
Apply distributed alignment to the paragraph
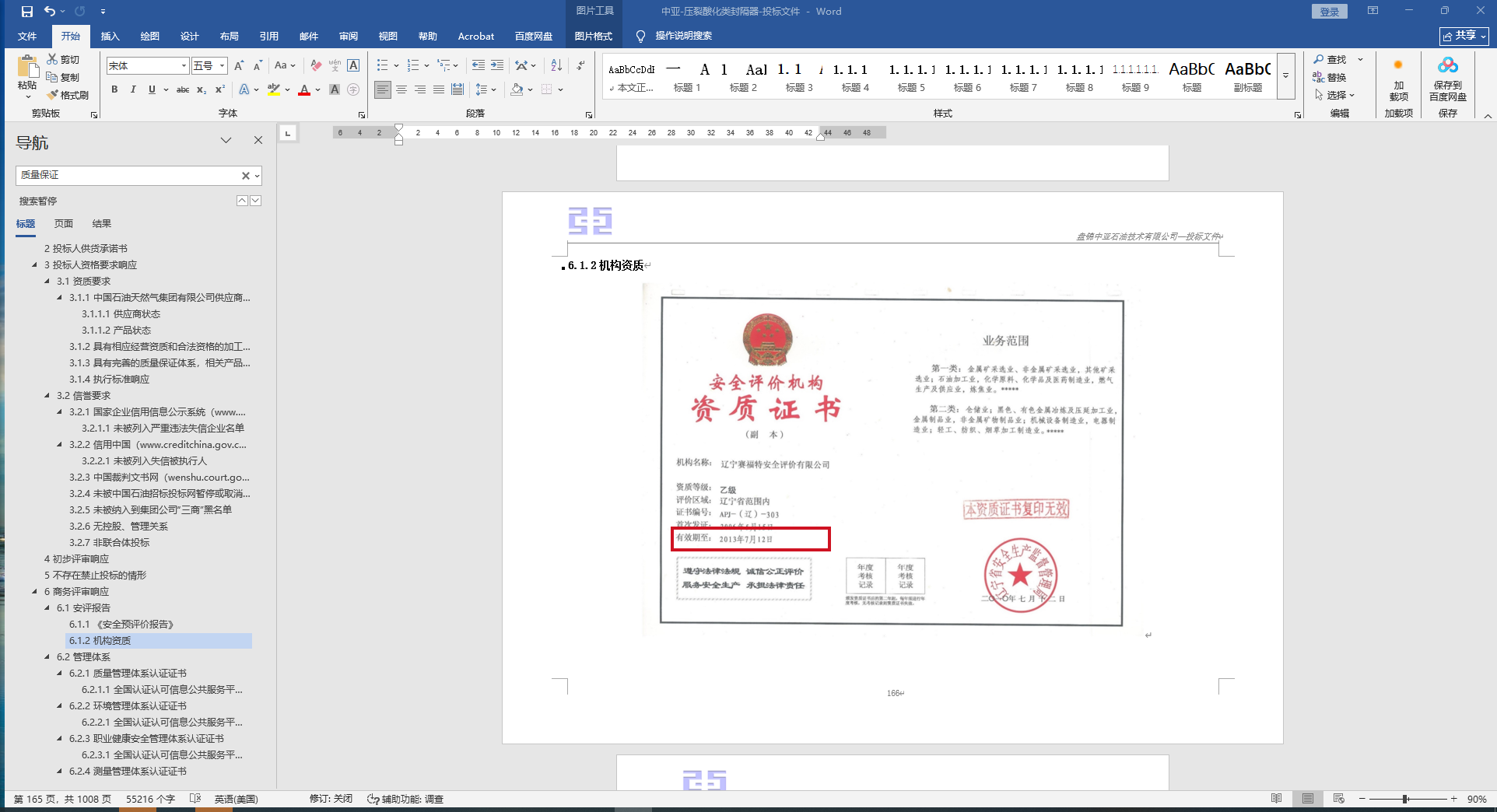(458, 89)
